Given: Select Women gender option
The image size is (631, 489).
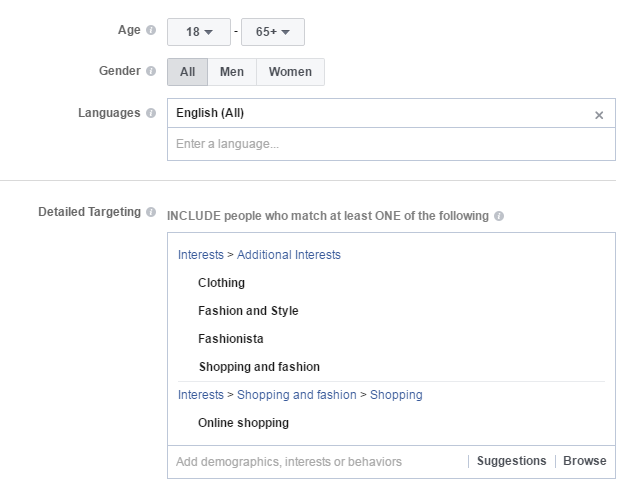Looking at the screenshot, I should [290, 72].
